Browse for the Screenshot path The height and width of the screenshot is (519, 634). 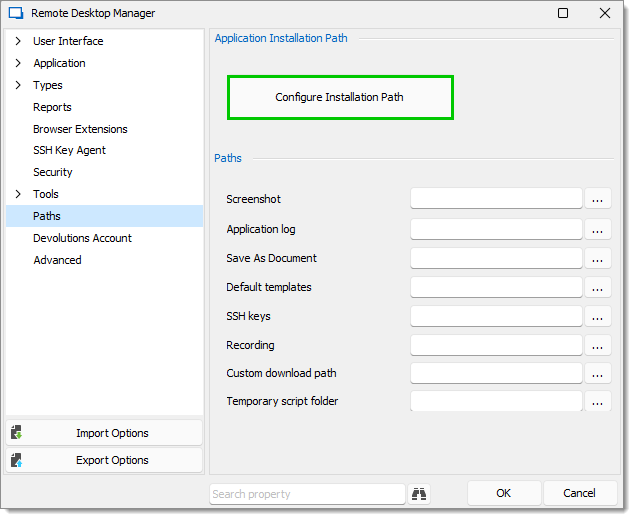tap(597, 198)
